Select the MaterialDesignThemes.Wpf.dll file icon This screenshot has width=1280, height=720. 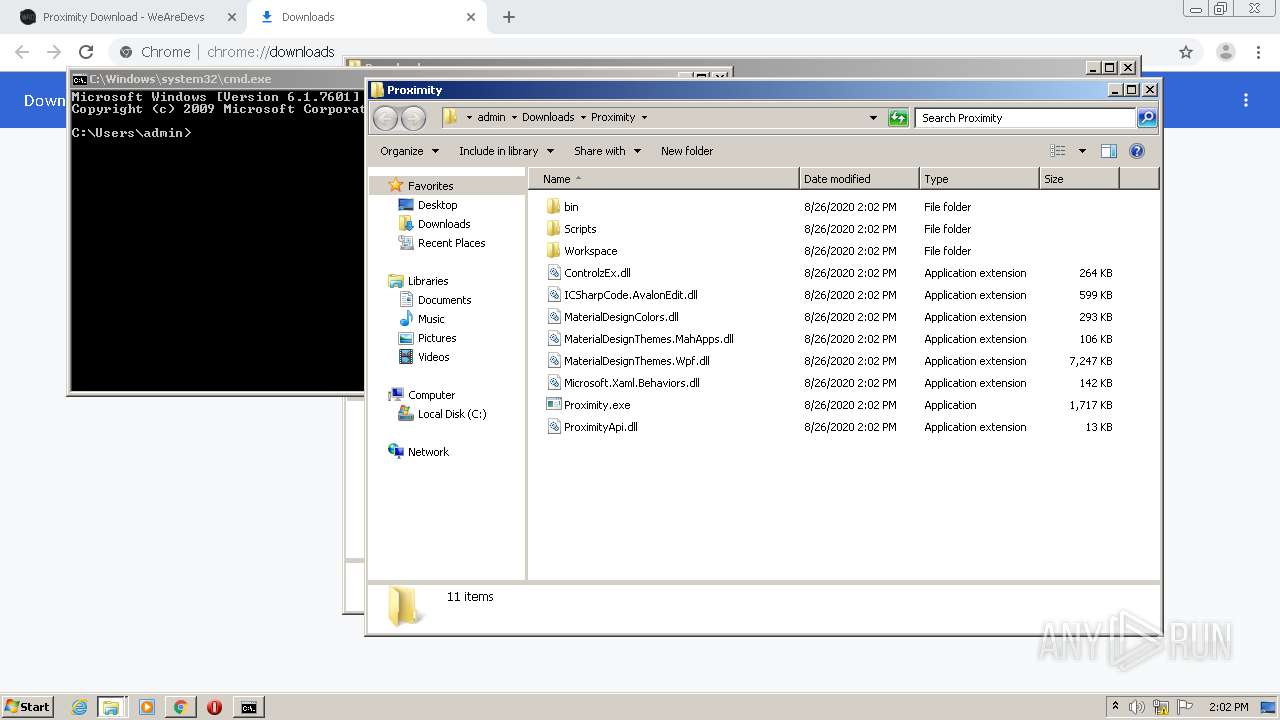[x=554, y=361]
